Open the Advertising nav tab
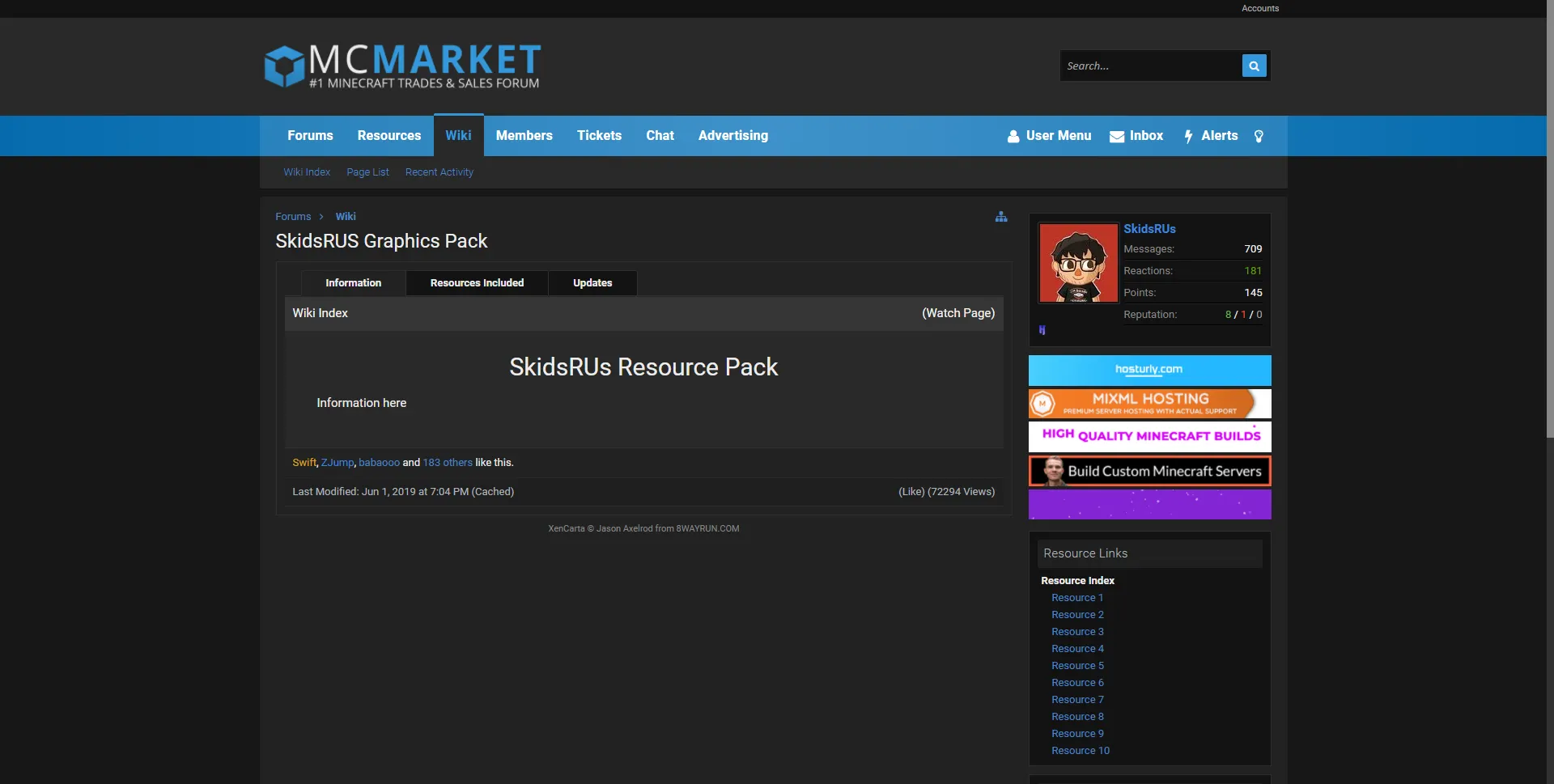This screenshot has height=784, width=1554. [x=733, y=136]
